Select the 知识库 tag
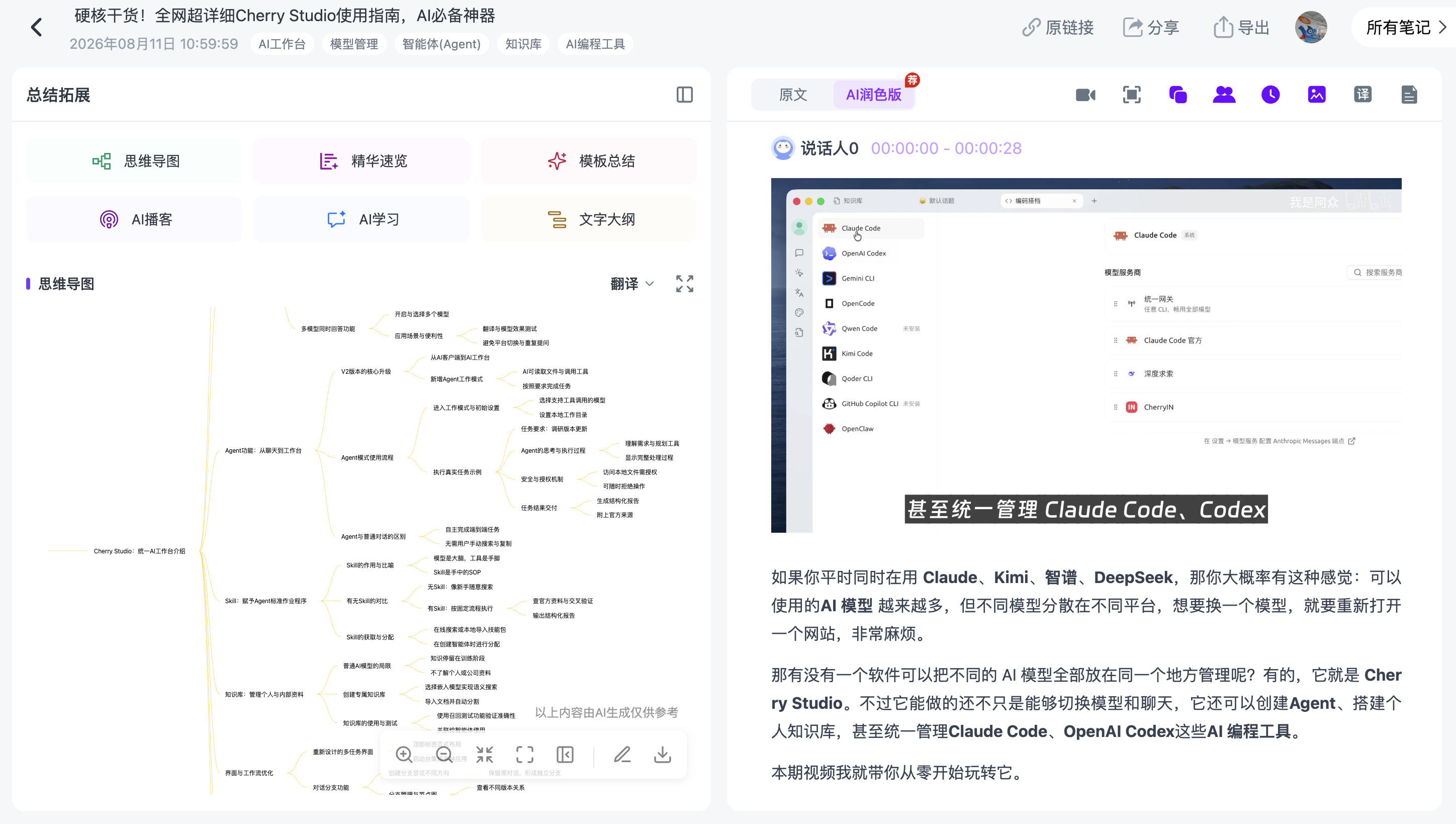This screenshot has width=1456, height=824. (523, 44)
